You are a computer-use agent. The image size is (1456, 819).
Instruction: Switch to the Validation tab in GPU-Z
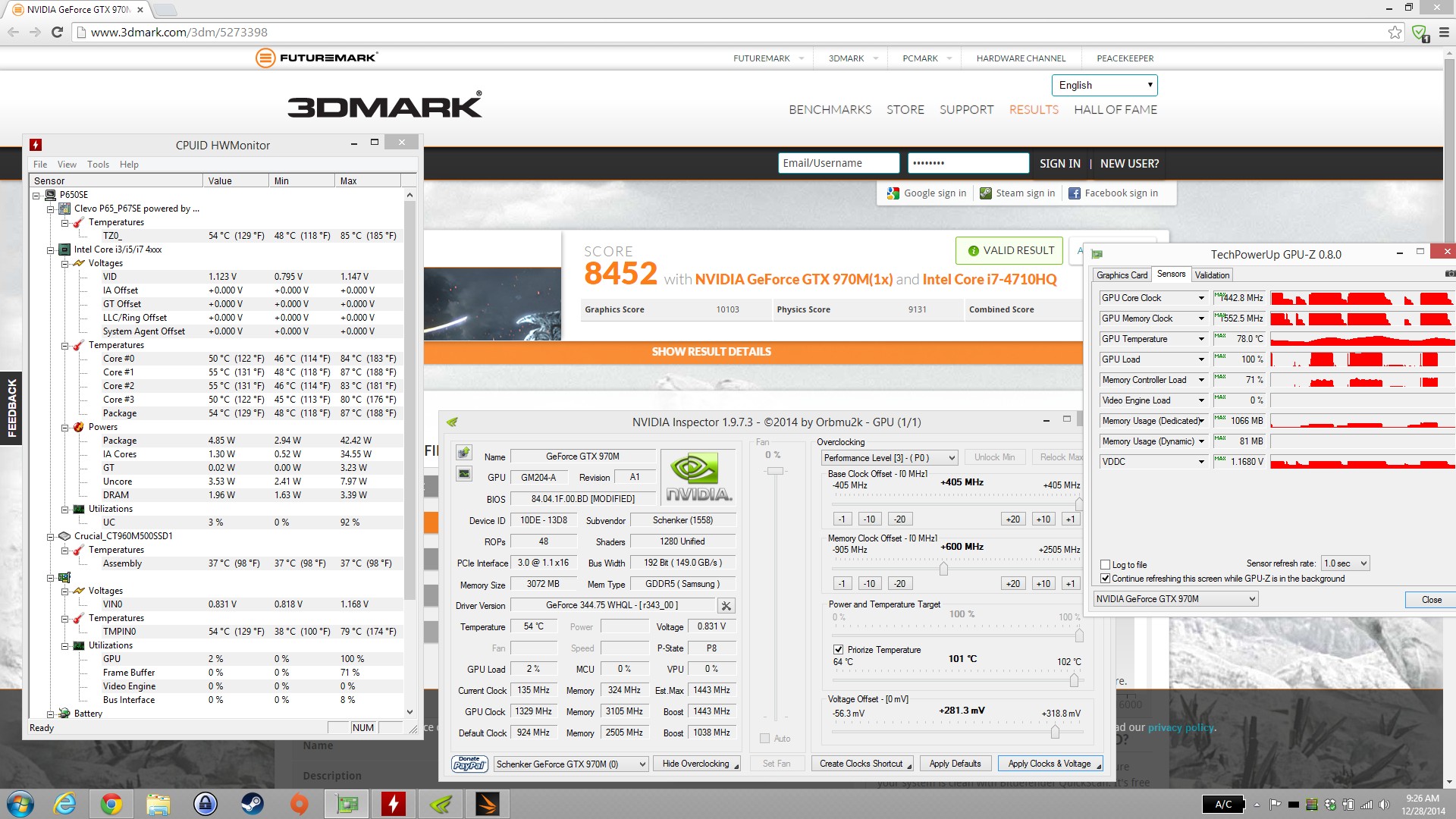tap(1212, 275)
